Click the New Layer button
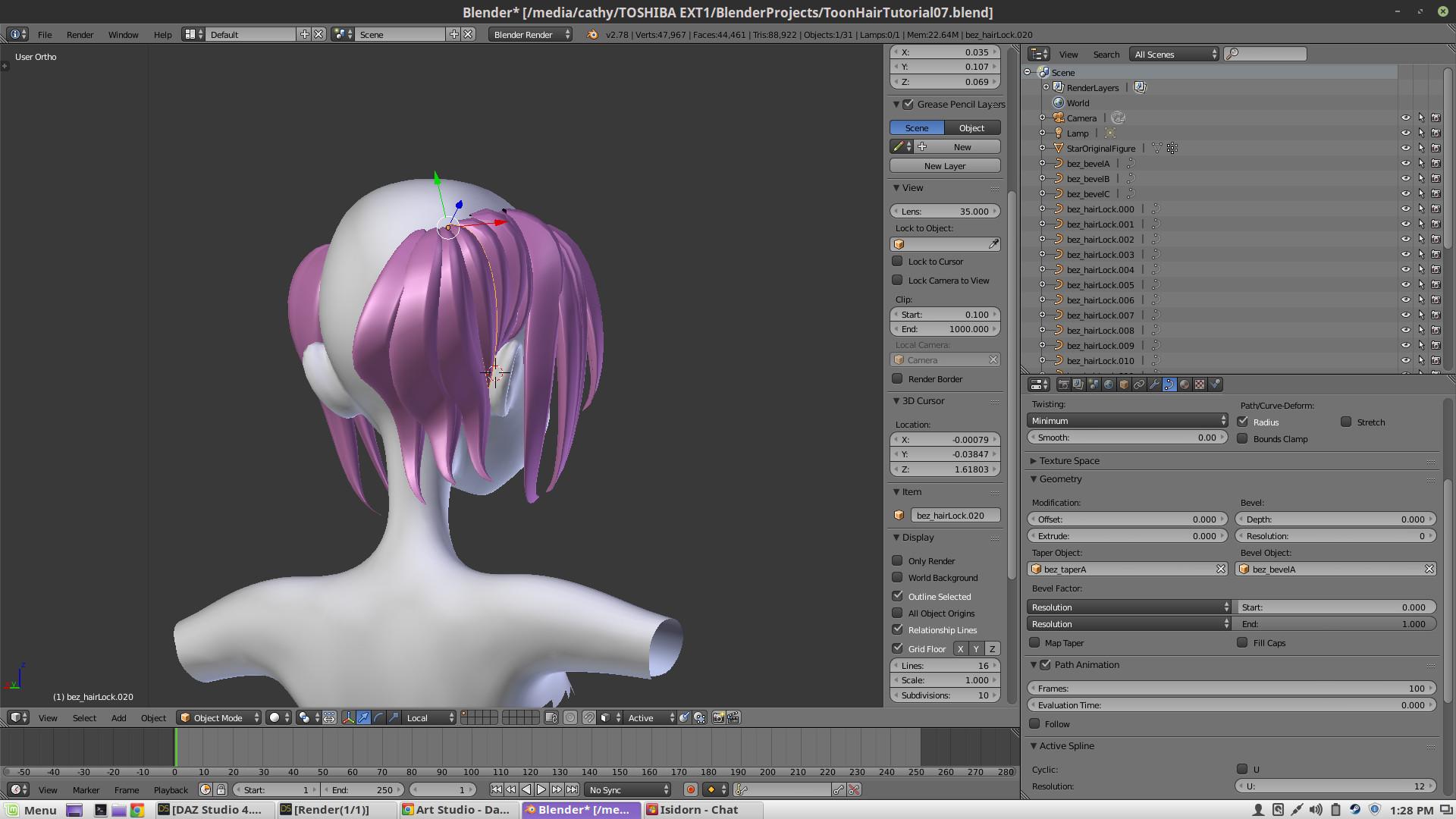The width and height of the screenshot is (1456, 819). pyautogui.click(x=945, y=165)
